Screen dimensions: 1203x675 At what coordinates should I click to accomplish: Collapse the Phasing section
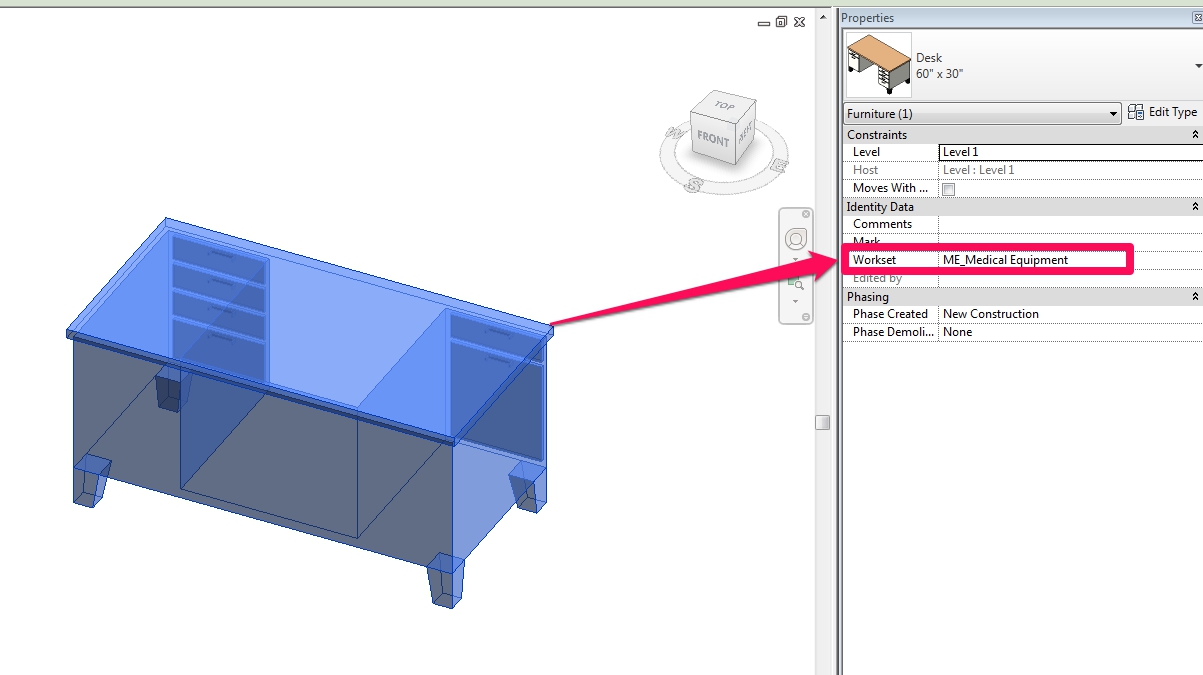[x=1196, y=296]
